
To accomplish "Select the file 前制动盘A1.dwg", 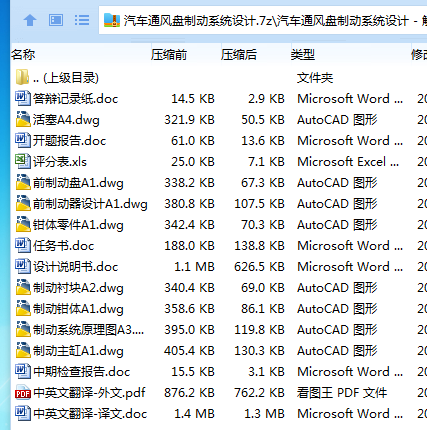I will pos(78,183).
